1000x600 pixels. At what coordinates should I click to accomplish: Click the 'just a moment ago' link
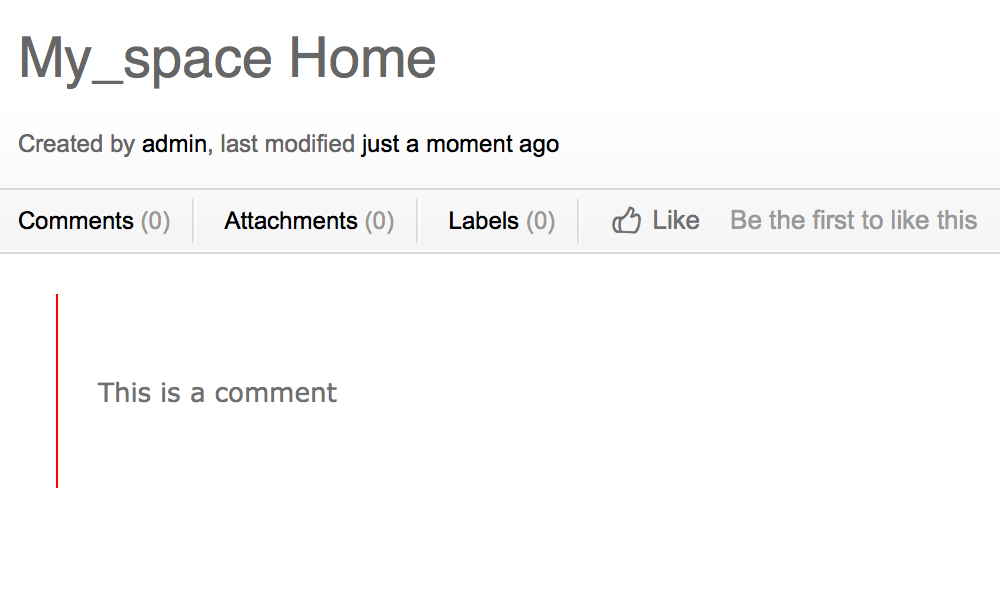(x=460, y=144)
